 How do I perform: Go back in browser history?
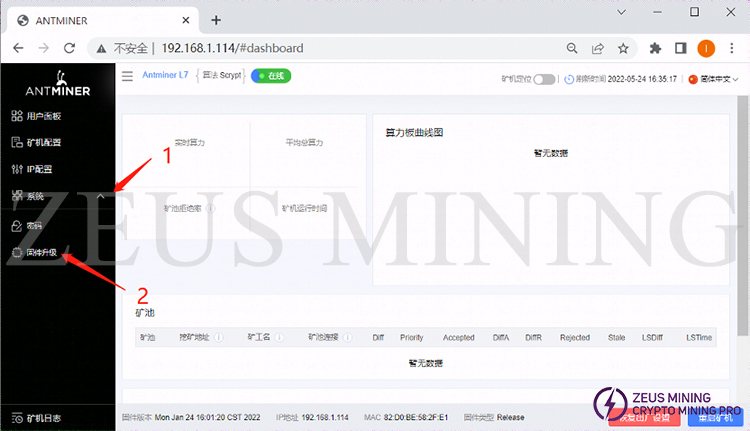click(x=18, y=48)
